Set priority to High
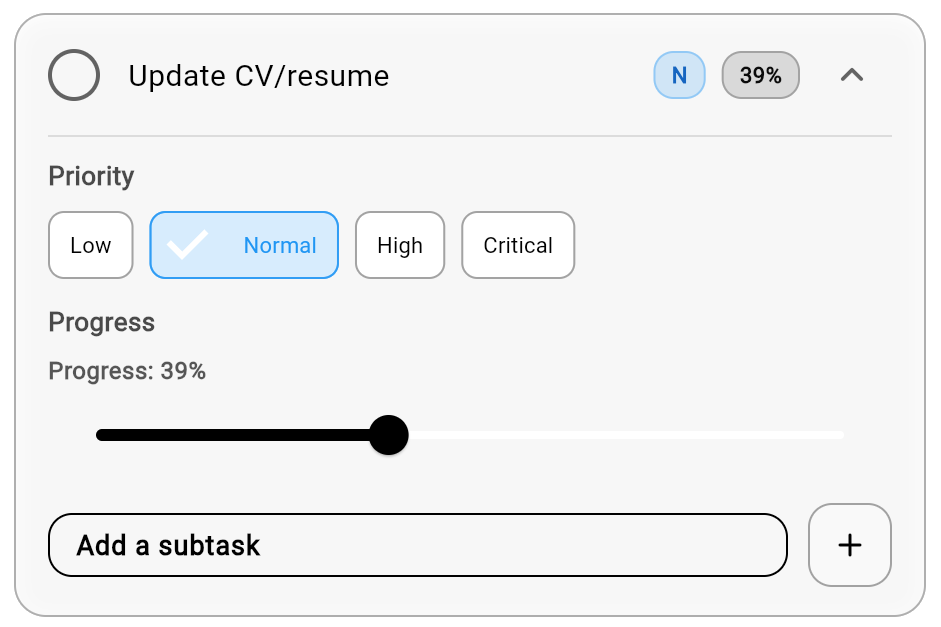The height and width of the screenshot is (627, 941). click(x=400, y=245)
